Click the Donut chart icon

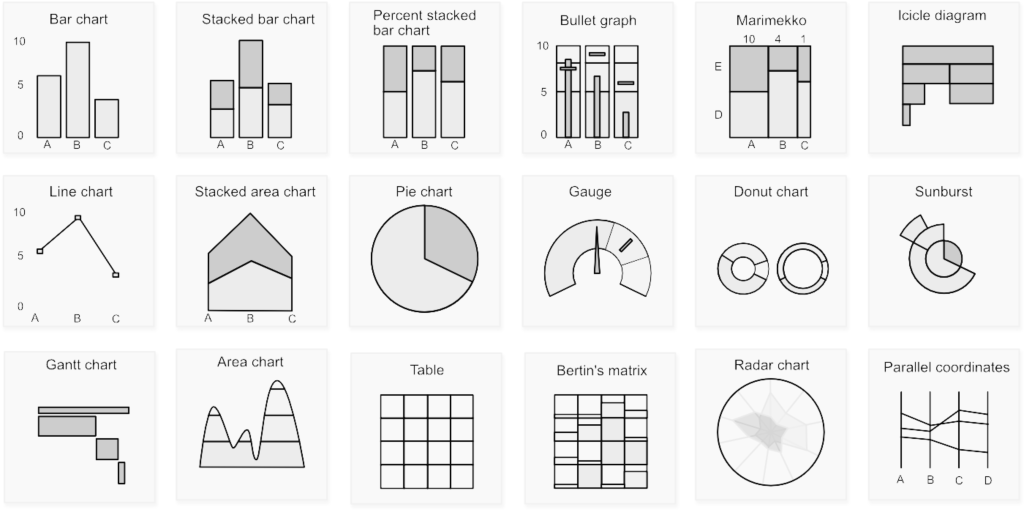pos(771,268)
